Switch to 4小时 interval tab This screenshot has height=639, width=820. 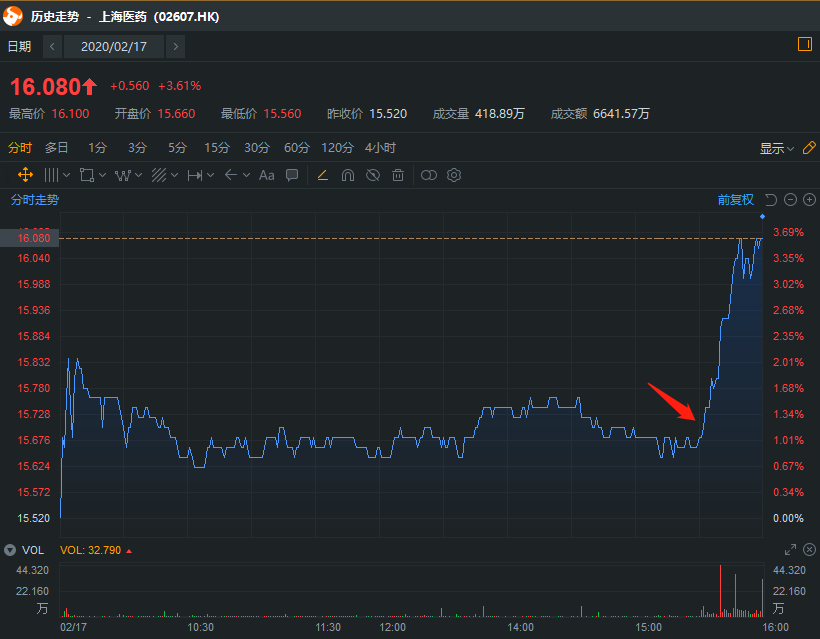click(x=380, y=148)
